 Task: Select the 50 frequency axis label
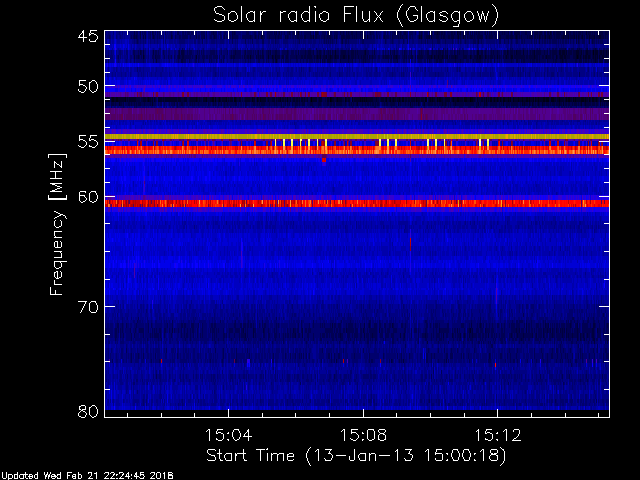click(88, 87)
